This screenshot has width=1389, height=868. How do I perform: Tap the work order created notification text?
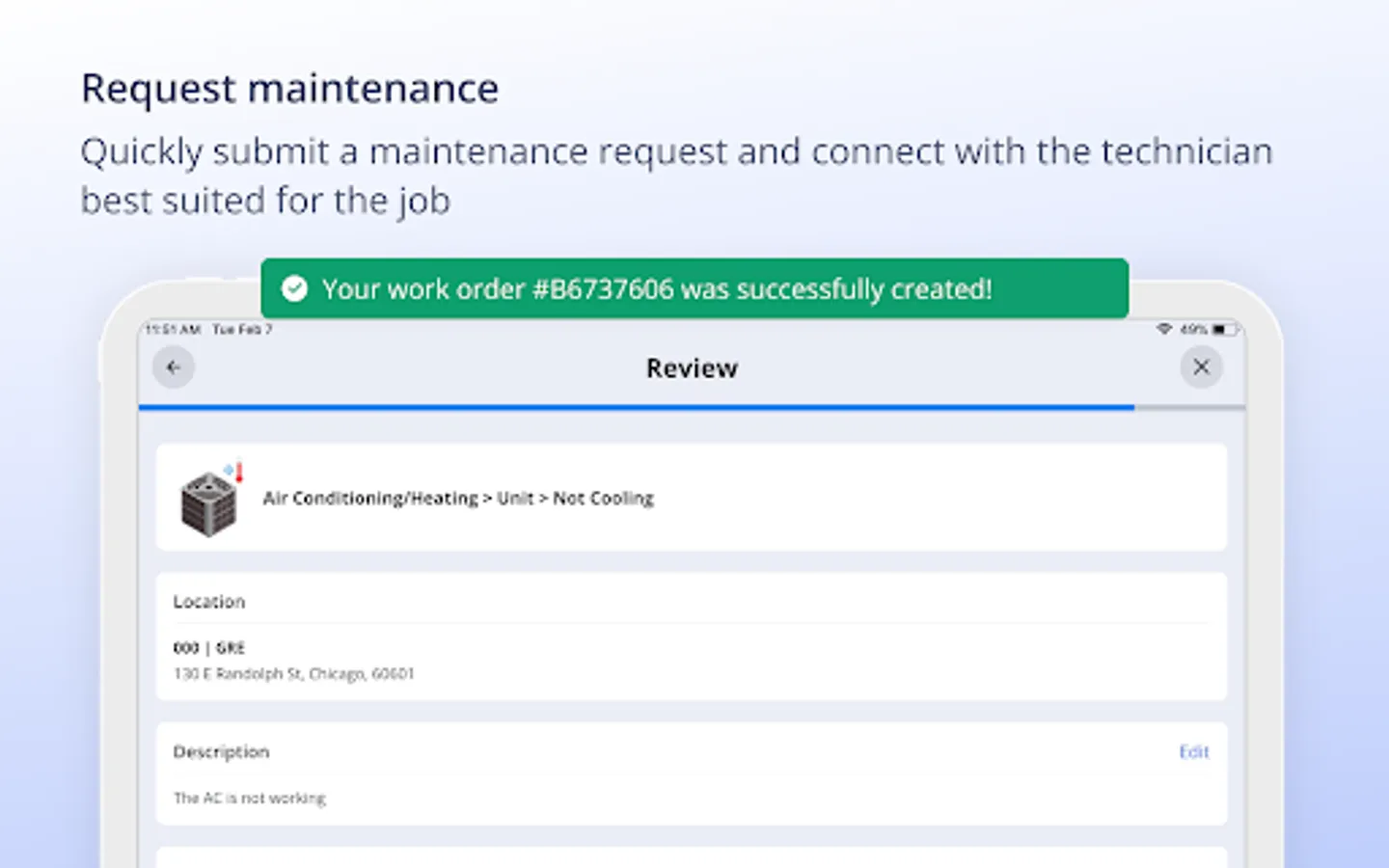657,289
